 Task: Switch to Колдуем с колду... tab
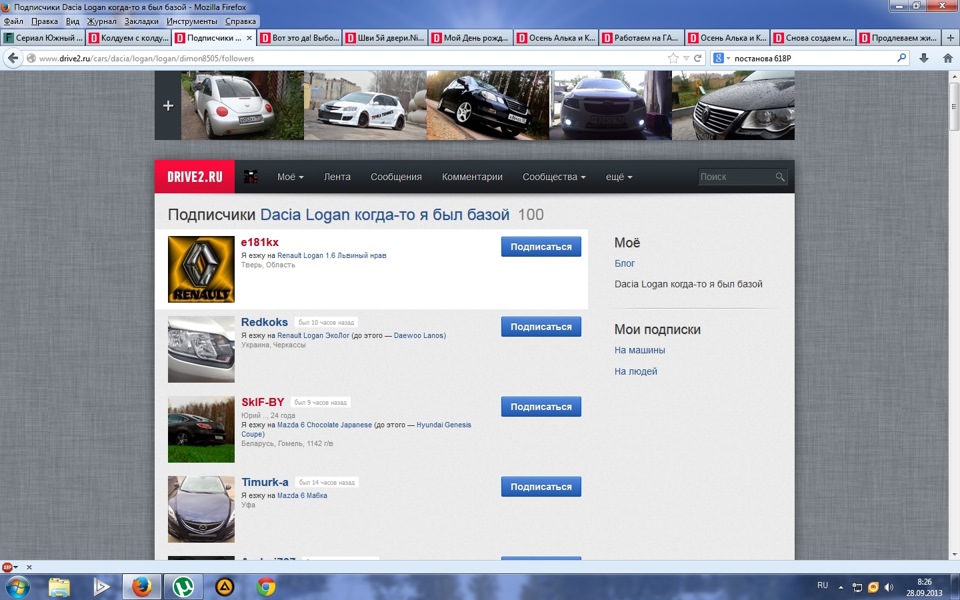[129, 38]
